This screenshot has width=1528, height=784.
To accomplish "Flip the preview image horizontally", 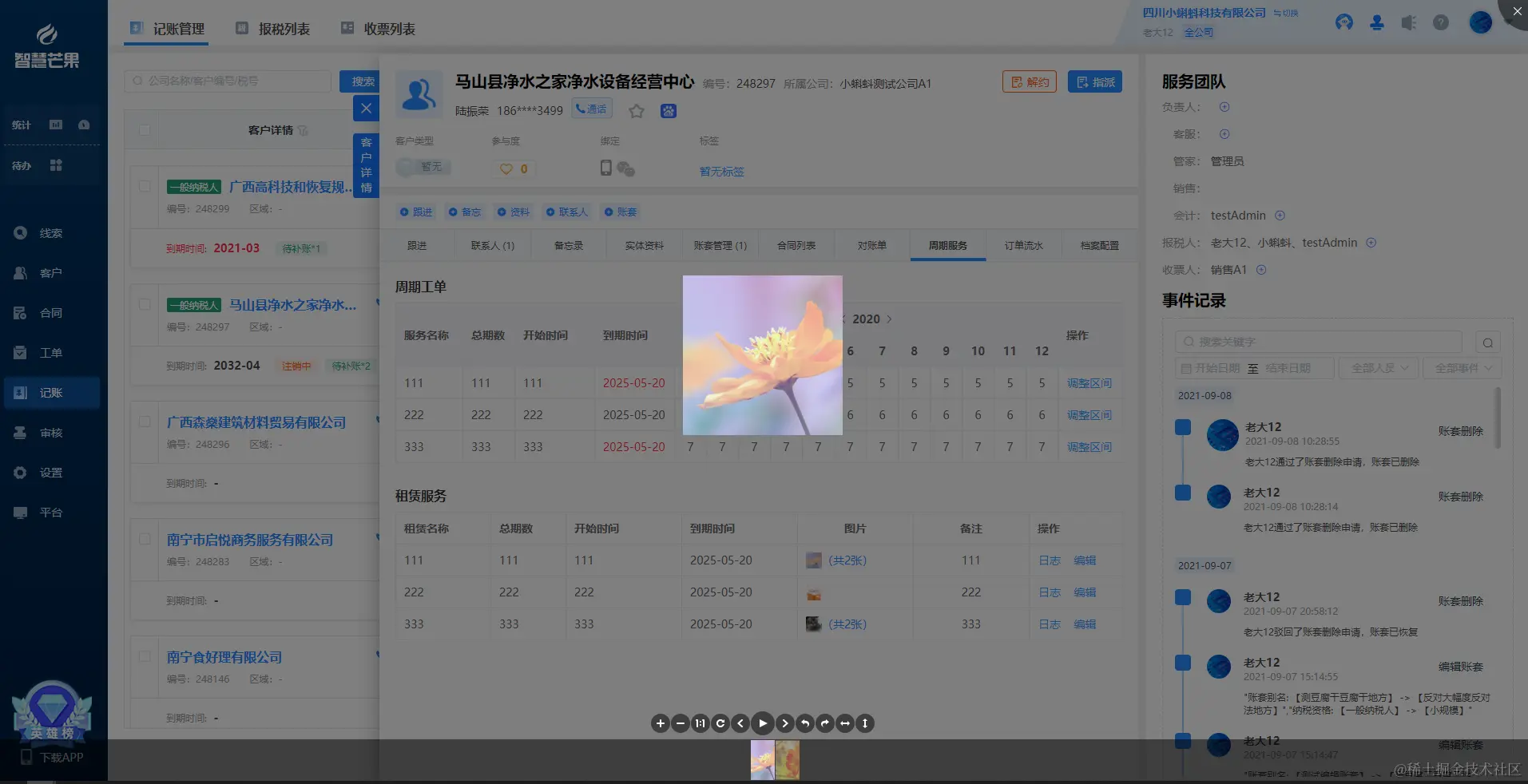I will [x=845, y=723].
